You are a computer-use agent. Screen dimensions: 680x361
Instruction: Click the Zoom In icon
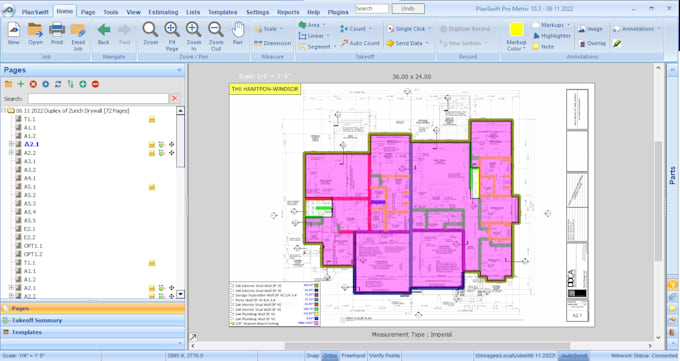pos(193,36)
